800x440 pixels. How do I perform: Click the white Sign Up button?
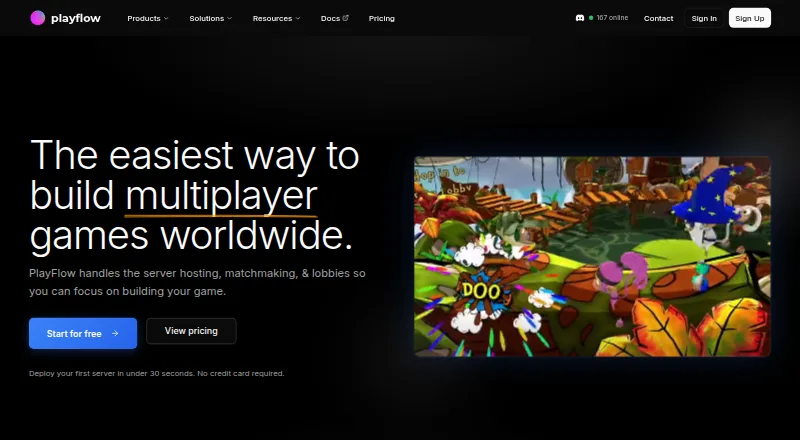(749, 18)
